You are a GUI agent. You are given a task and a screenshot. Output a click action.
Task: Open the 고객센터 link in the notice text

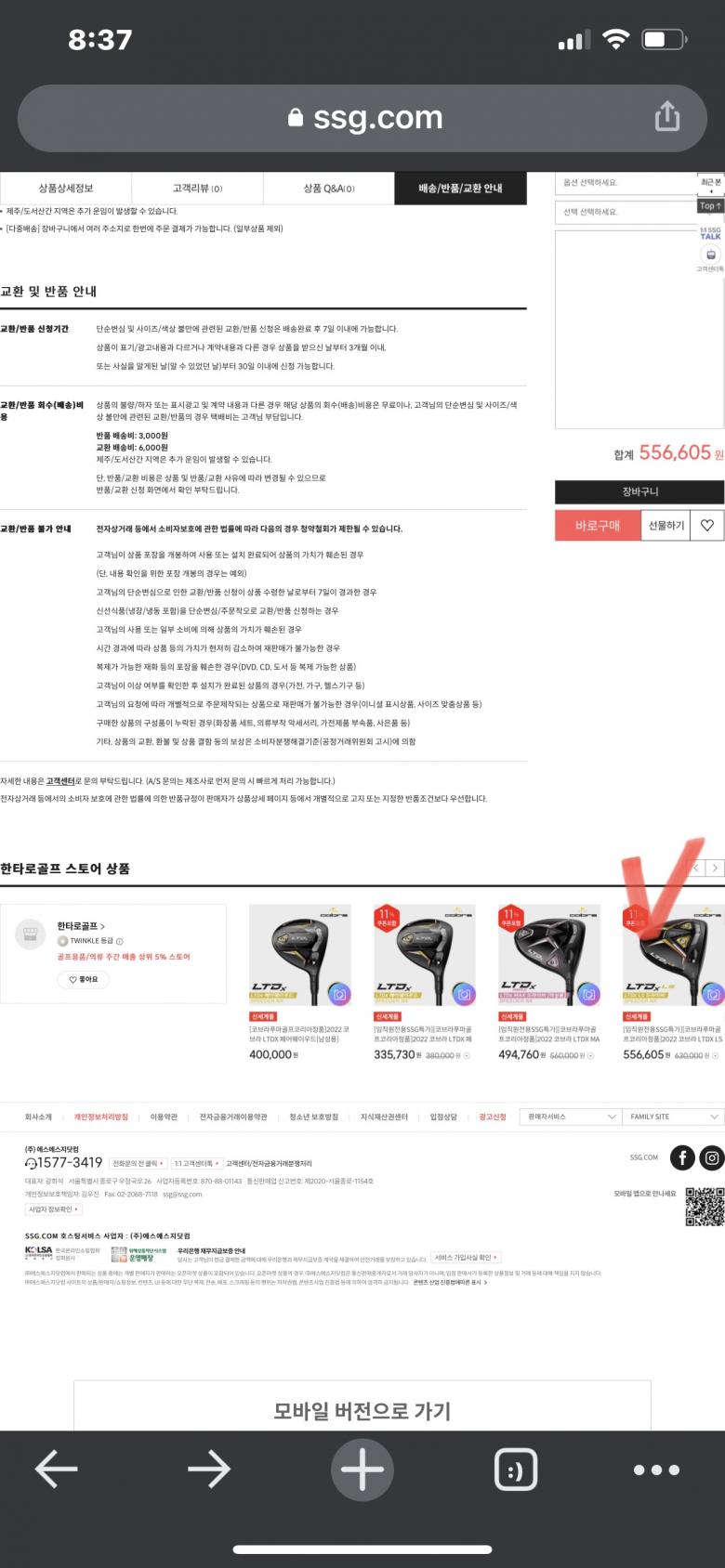point(60,781)
